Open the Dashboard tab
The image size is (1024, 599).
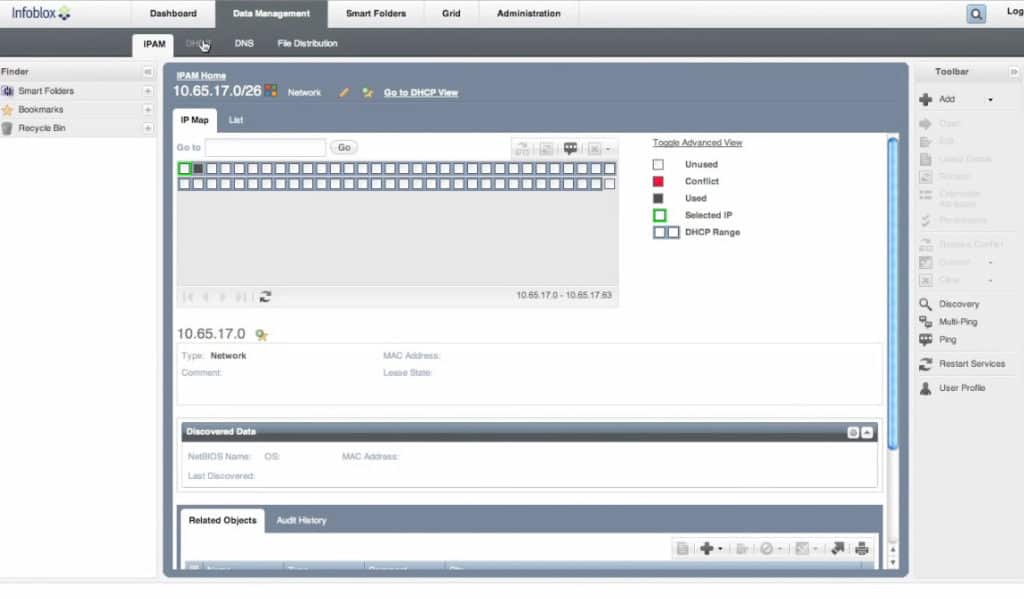click(x=173, y=14)
